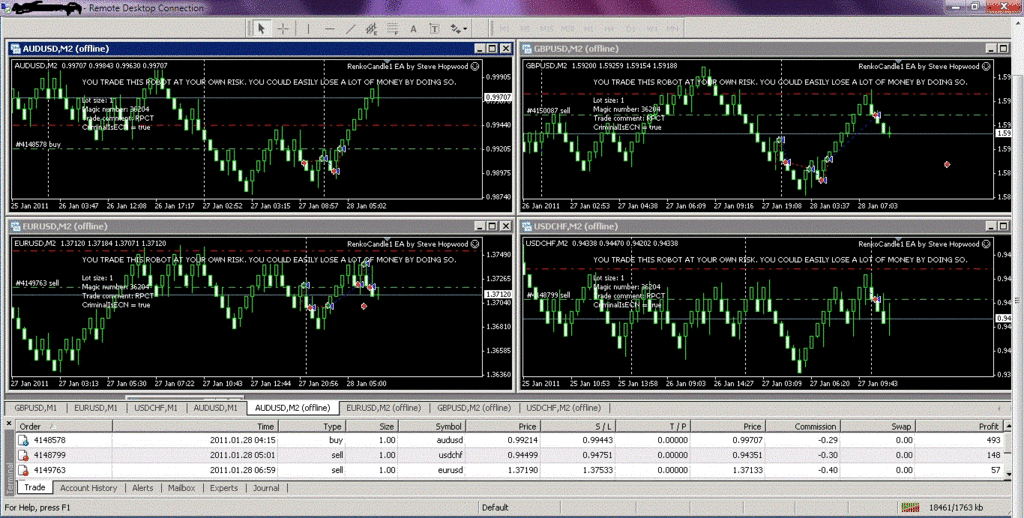Select the equidistant channel tool

pyautogui.click(x=372, y=29)
